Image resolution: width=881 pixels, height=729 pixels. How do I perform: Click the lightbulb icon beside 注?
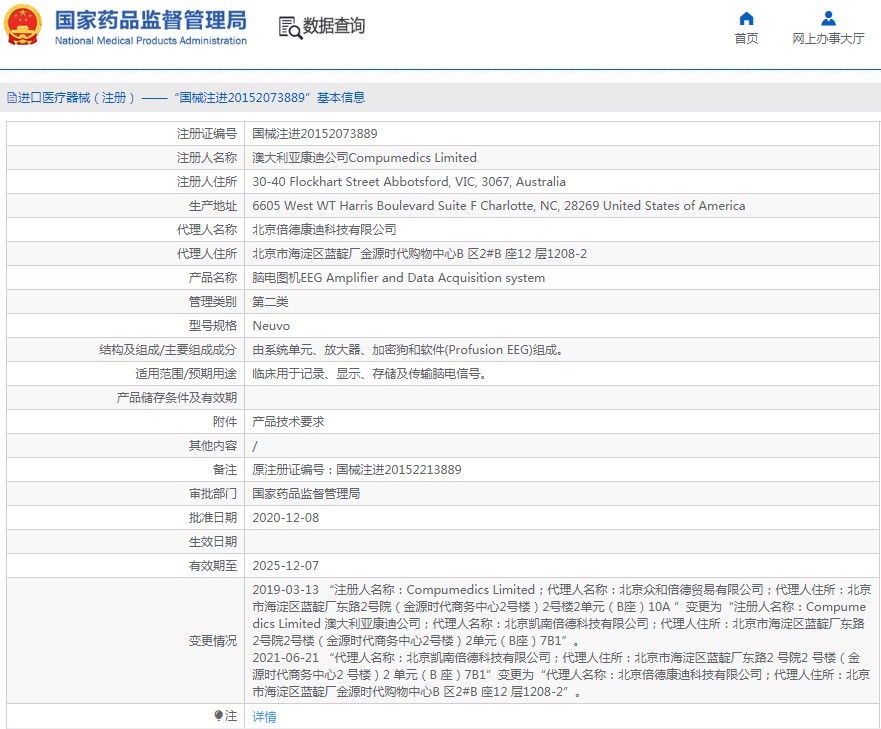coord(218,716)
